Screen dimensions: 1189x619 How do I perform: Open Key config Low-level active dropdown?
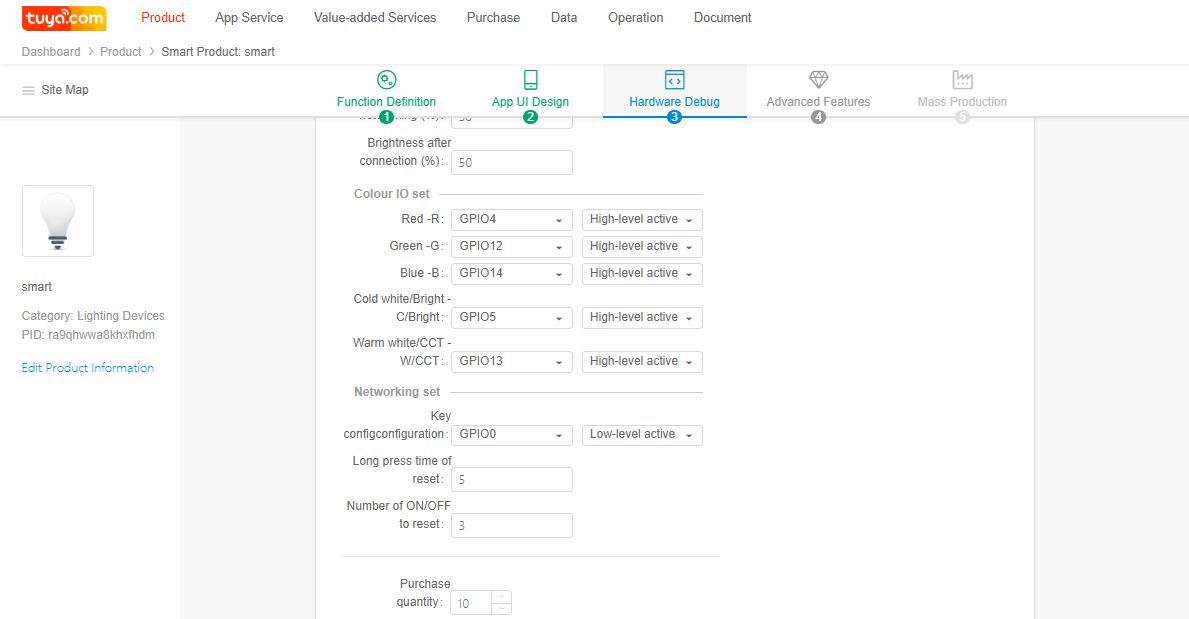[642, 435]
